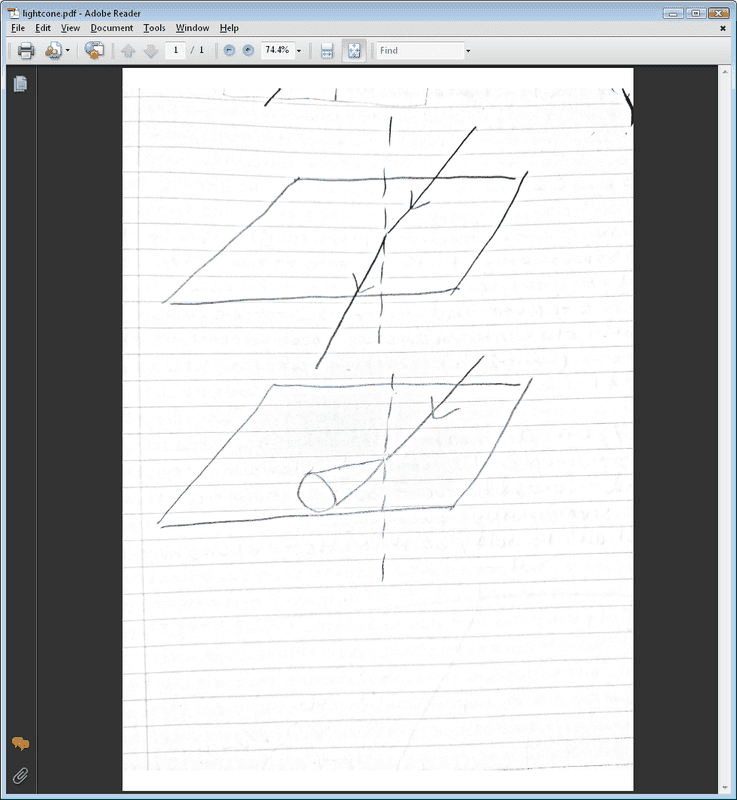Click the scroll up arrow of the vertical scrollbar

click(x=725, y=73)
